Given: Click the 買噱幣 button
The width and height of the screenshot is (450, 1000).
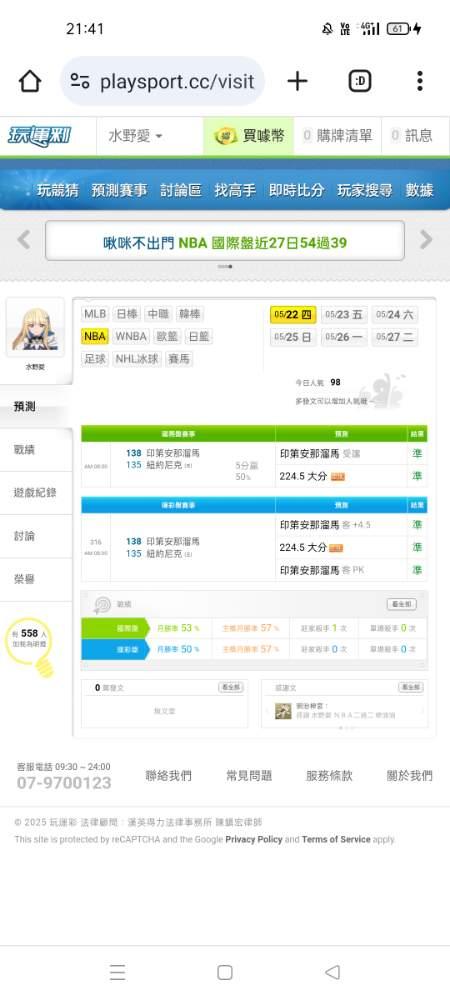Looking at the screenshot, I should [x=249, y=136].
